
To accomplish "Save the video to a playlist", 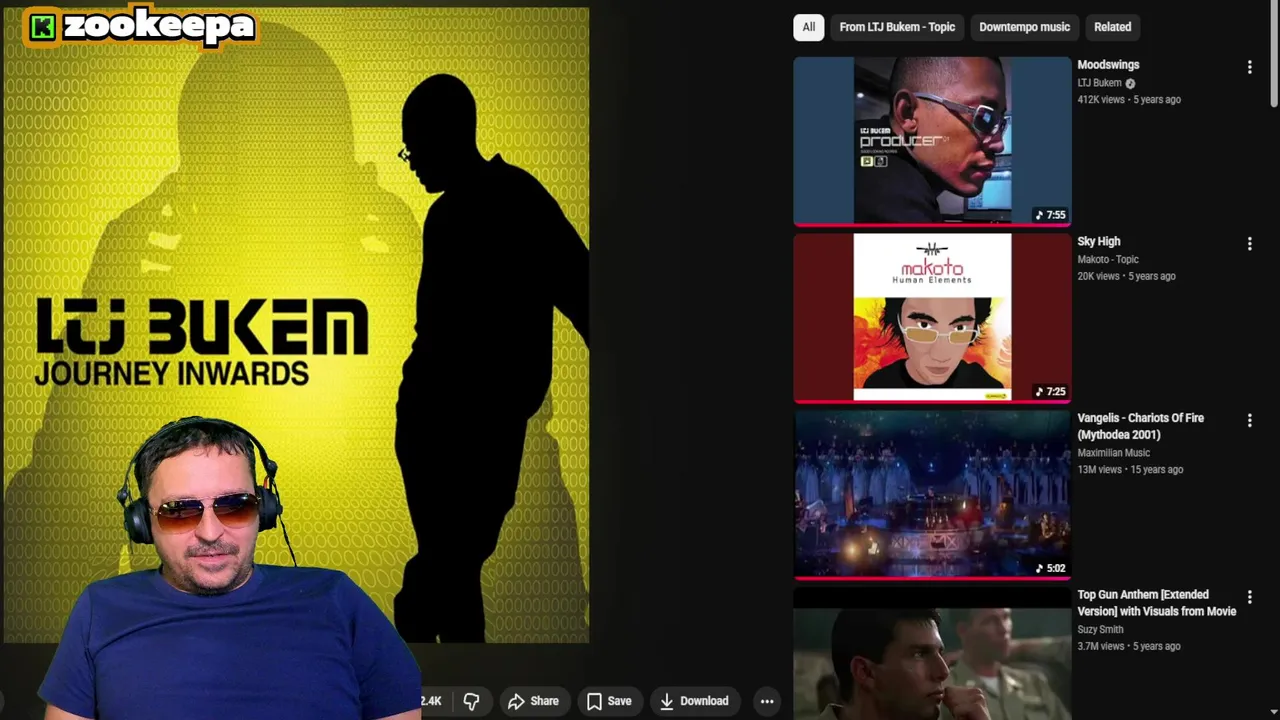I will [609, 701].
